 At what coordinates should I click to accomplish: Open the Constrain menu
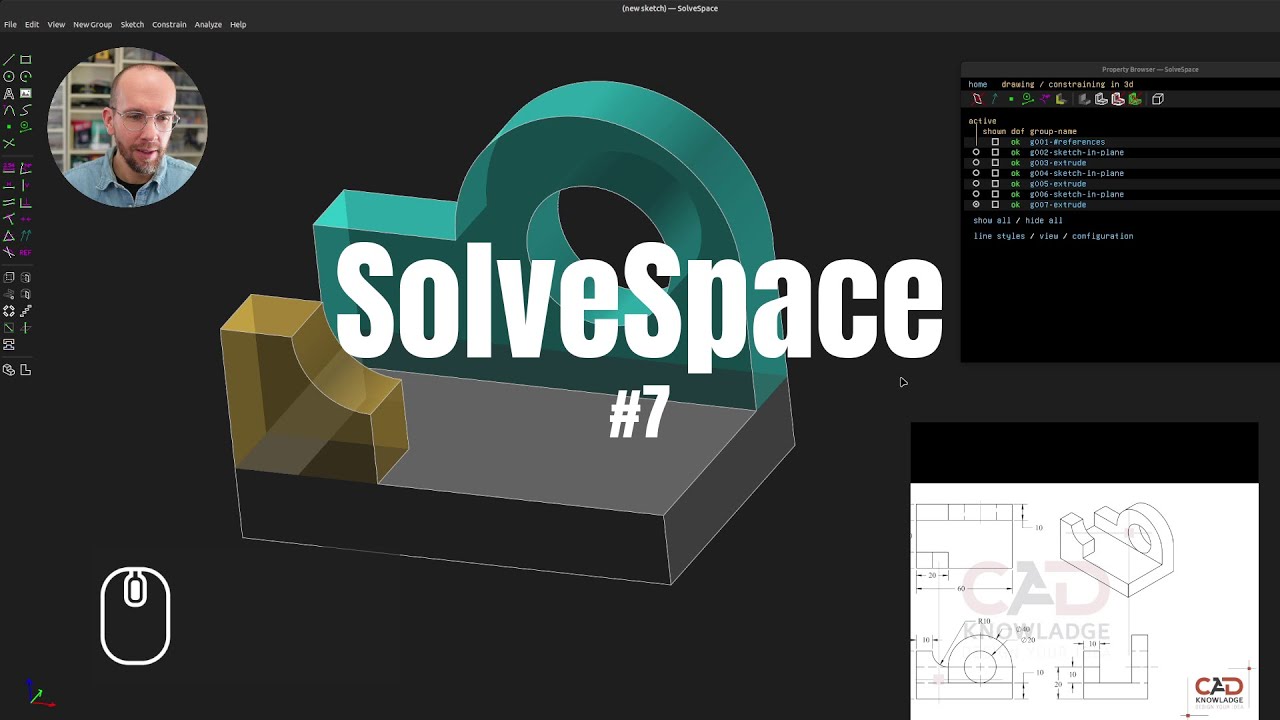point(169,24)
